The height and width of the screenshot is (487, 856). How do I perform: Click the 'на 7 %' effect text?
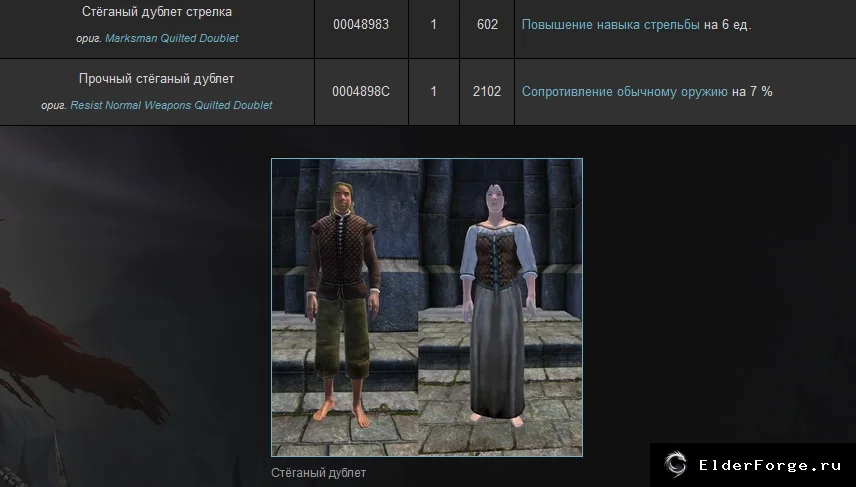752,92
